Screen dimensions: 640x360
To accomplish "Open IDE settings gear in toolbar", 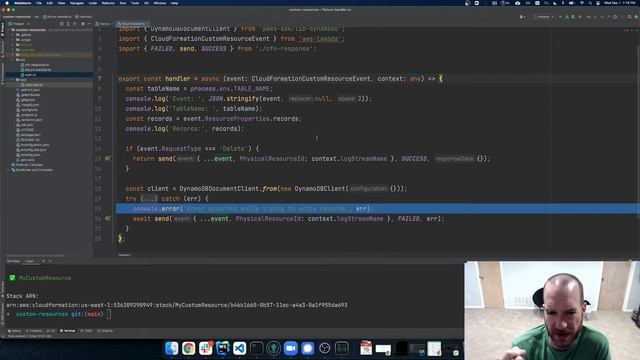I will click(636, 17).
